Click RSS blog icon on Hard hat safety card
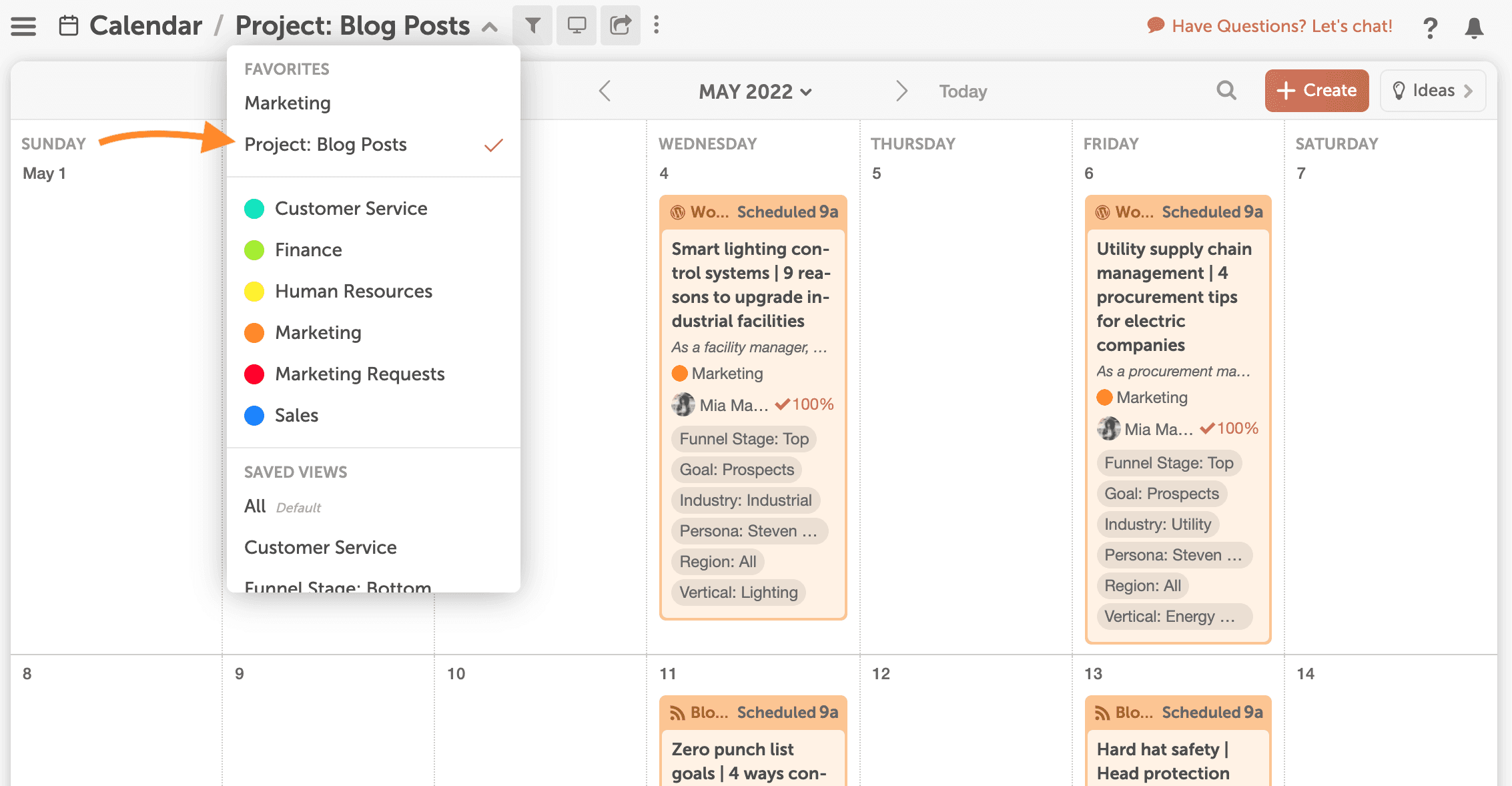1512x786 pixels. [x=1103, y=713]
